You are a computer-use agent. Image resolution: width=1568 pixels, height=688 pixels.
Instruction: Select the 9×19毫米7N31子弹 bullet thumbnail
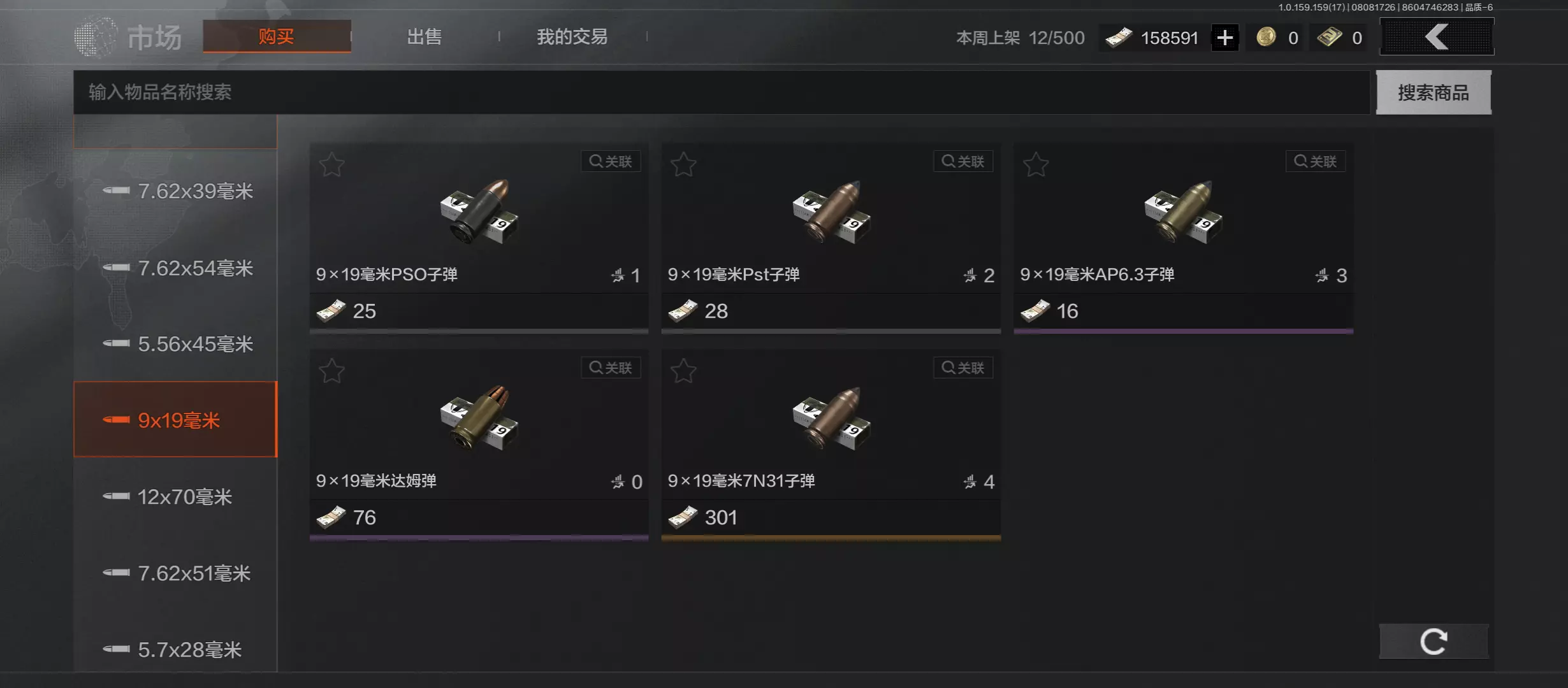pyautogui.click(x=831, y=419)
